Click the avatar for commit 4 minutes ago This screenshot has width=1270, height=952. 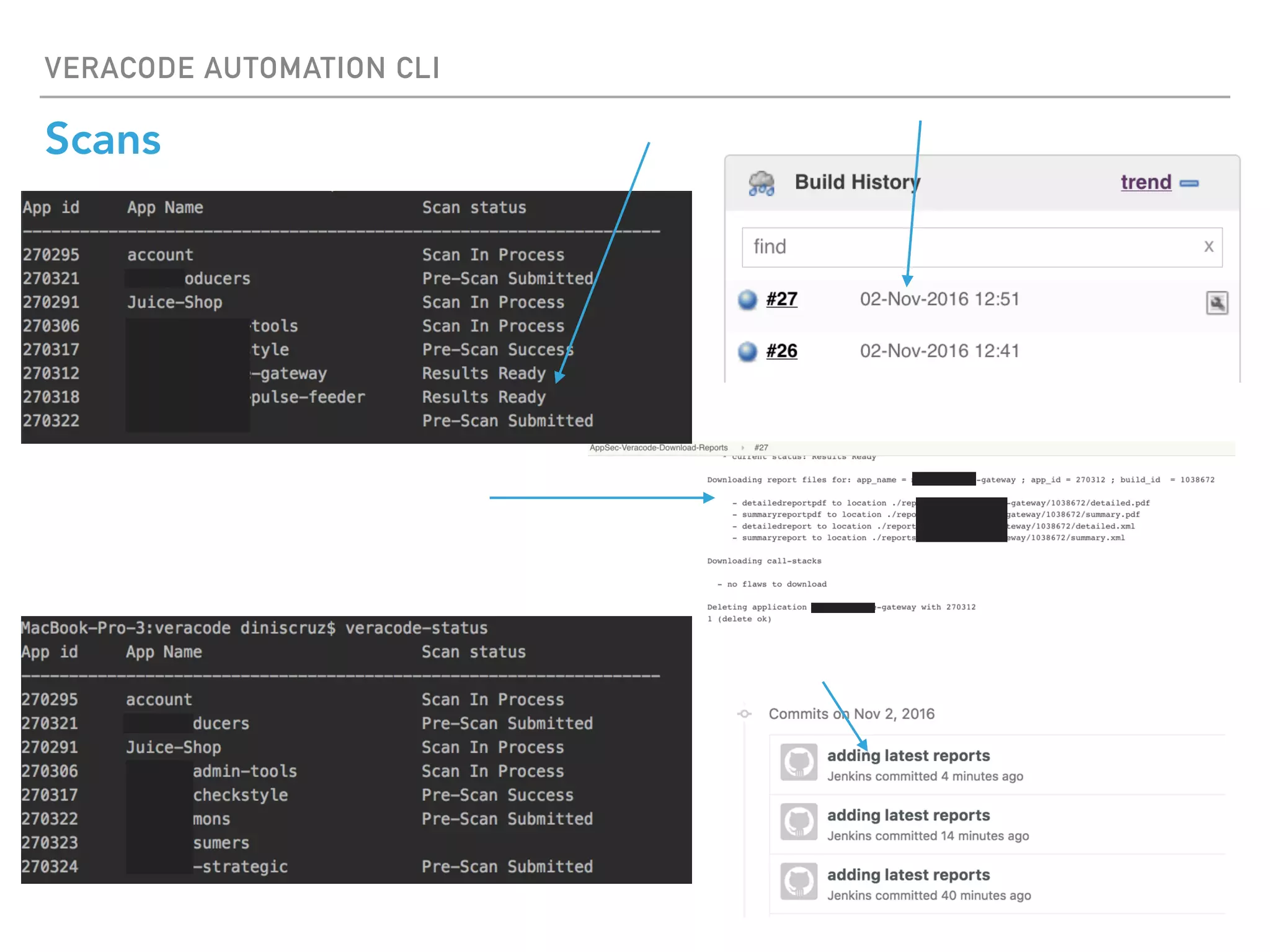[x=799, y=762]
